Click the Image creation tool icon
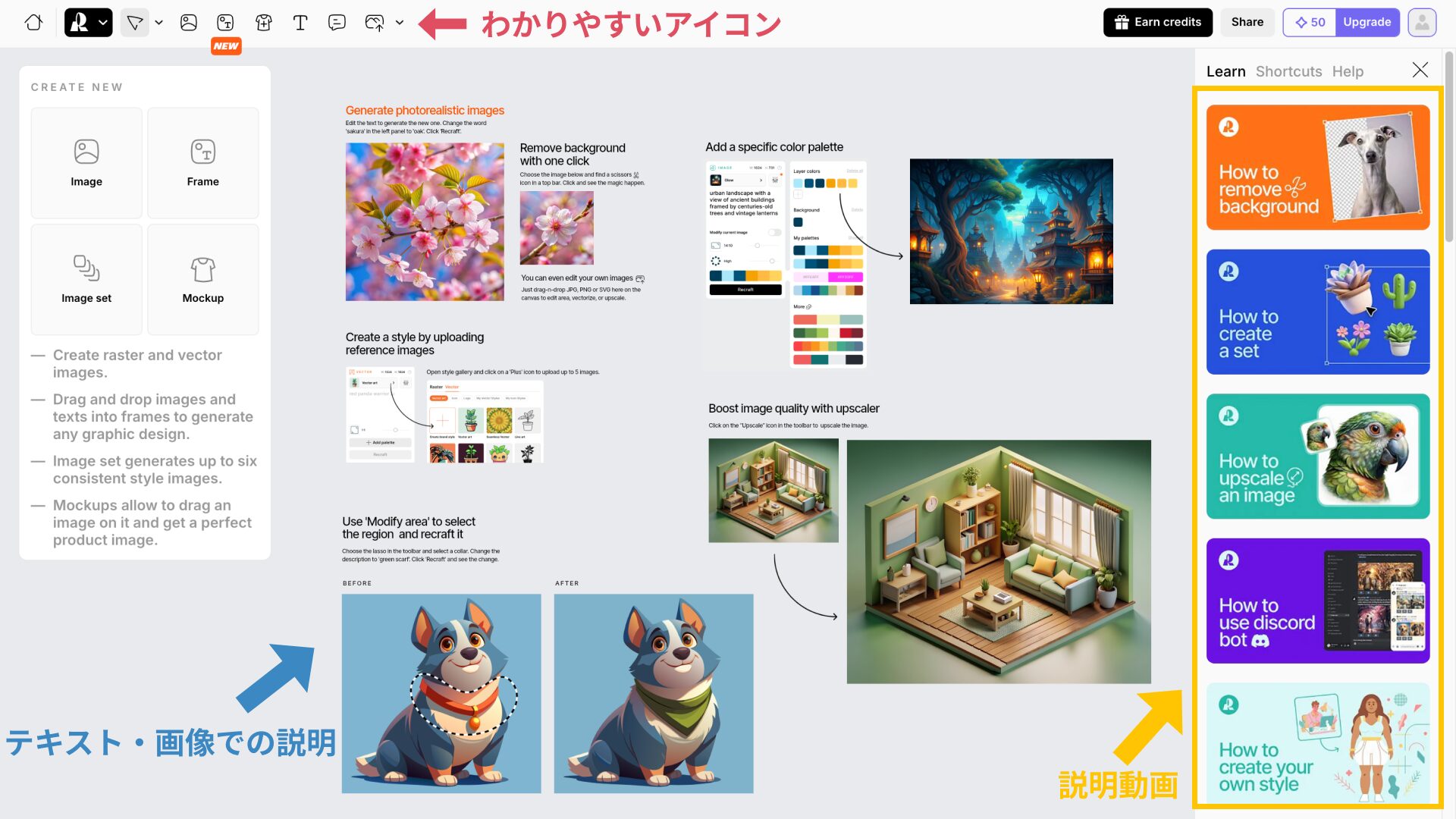The image size is (1456, 819). (187, 22)
